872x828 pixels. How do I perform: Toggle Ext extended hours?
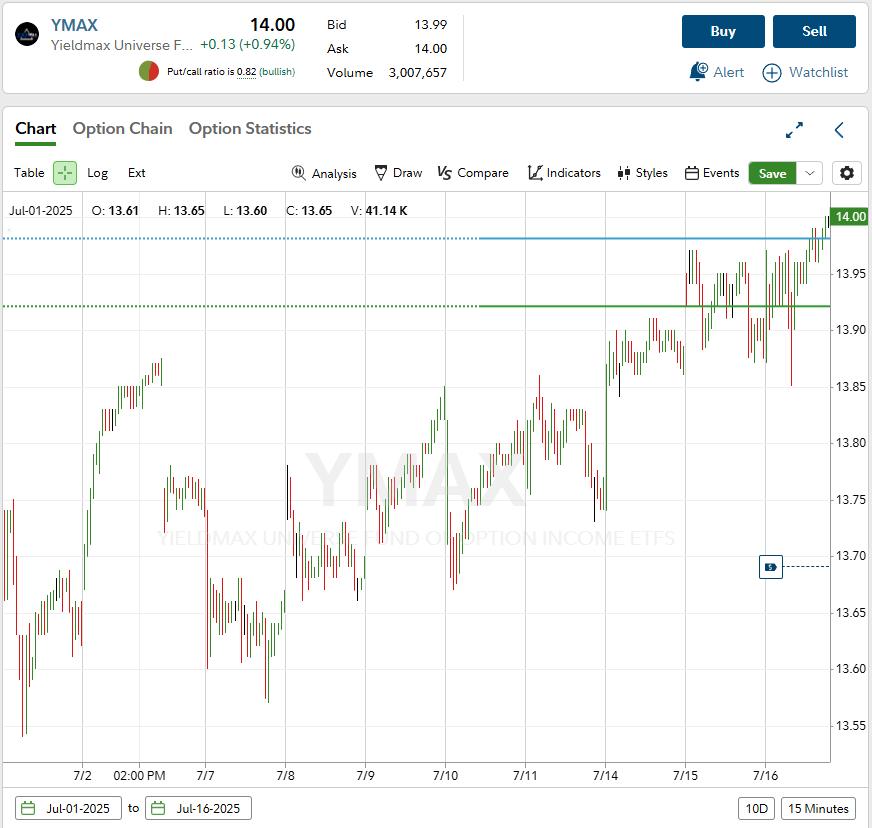136,173
